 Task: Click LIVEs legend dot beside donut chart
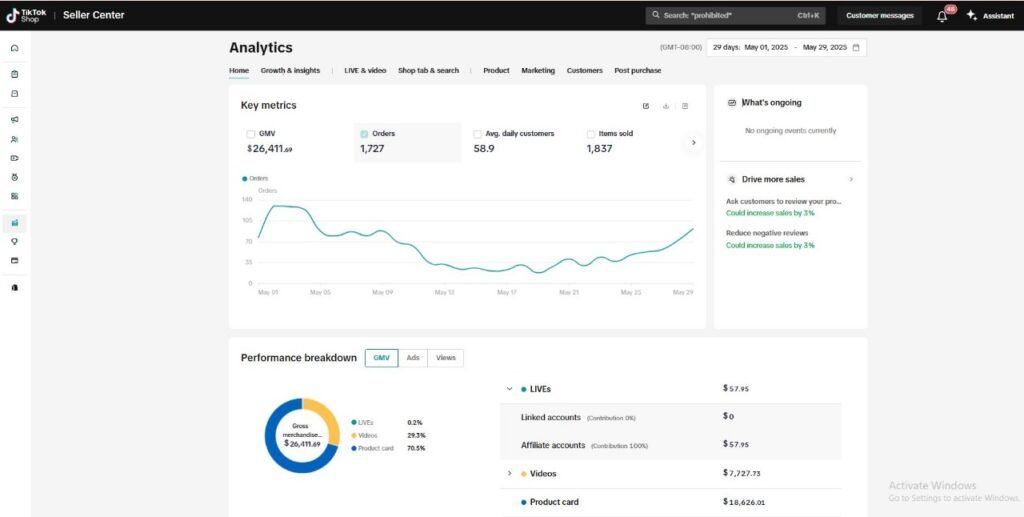(354, 422)
